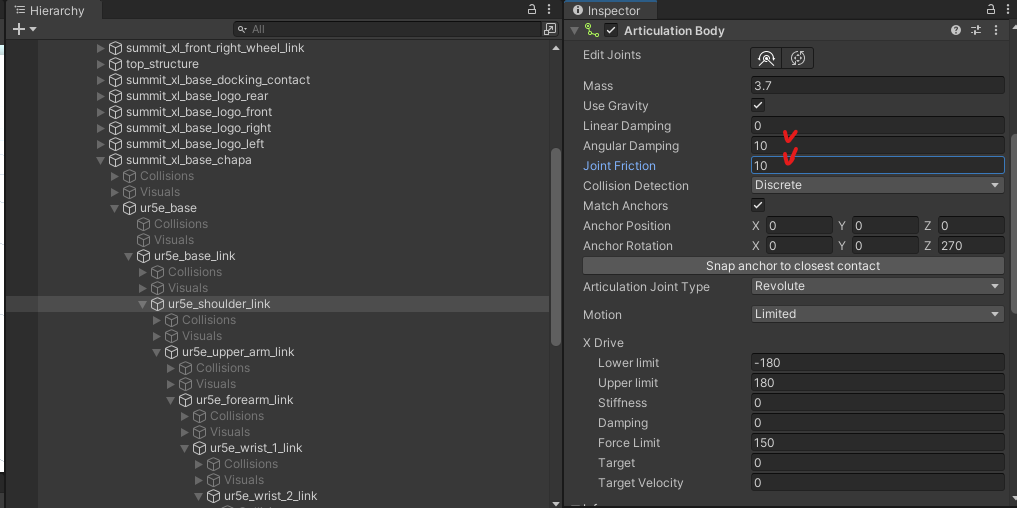Uncheck the Use Gravity checkbox
1017x508 pixels.
coord(758,105)
